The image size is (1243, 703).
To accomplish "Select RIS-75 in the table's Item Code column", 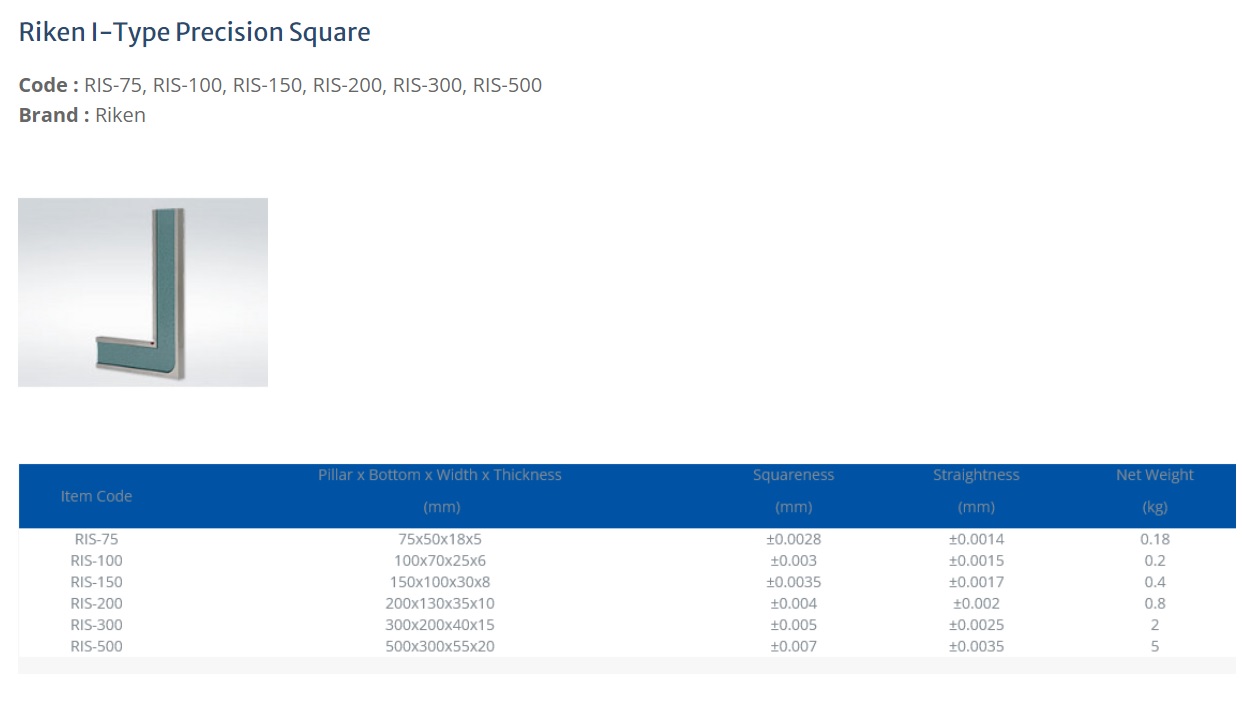I will [96, 539].
